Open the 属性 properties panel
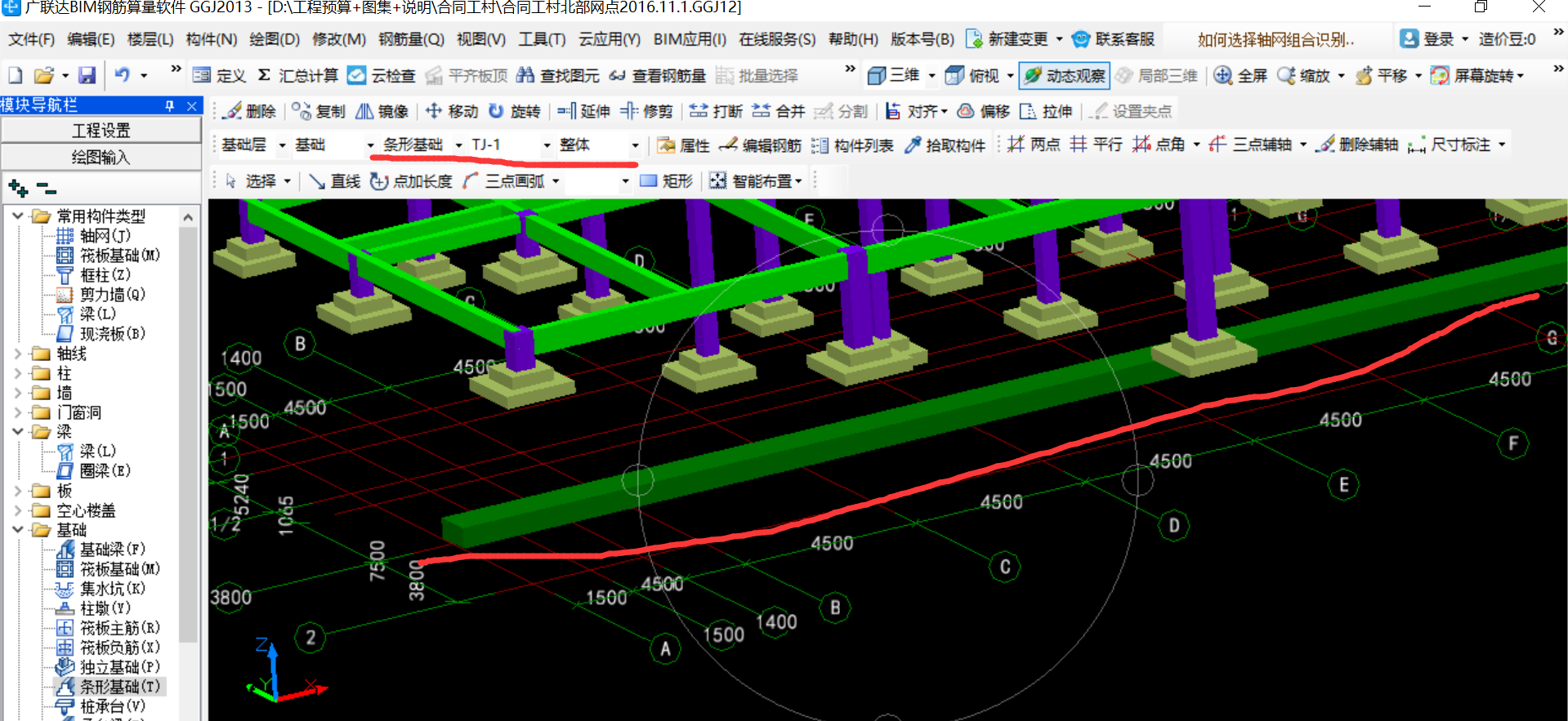 coord(683,145)
